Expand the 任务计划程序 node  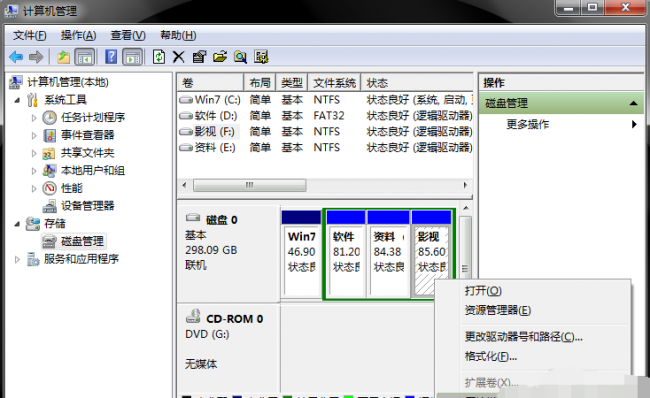pos(34,118)
